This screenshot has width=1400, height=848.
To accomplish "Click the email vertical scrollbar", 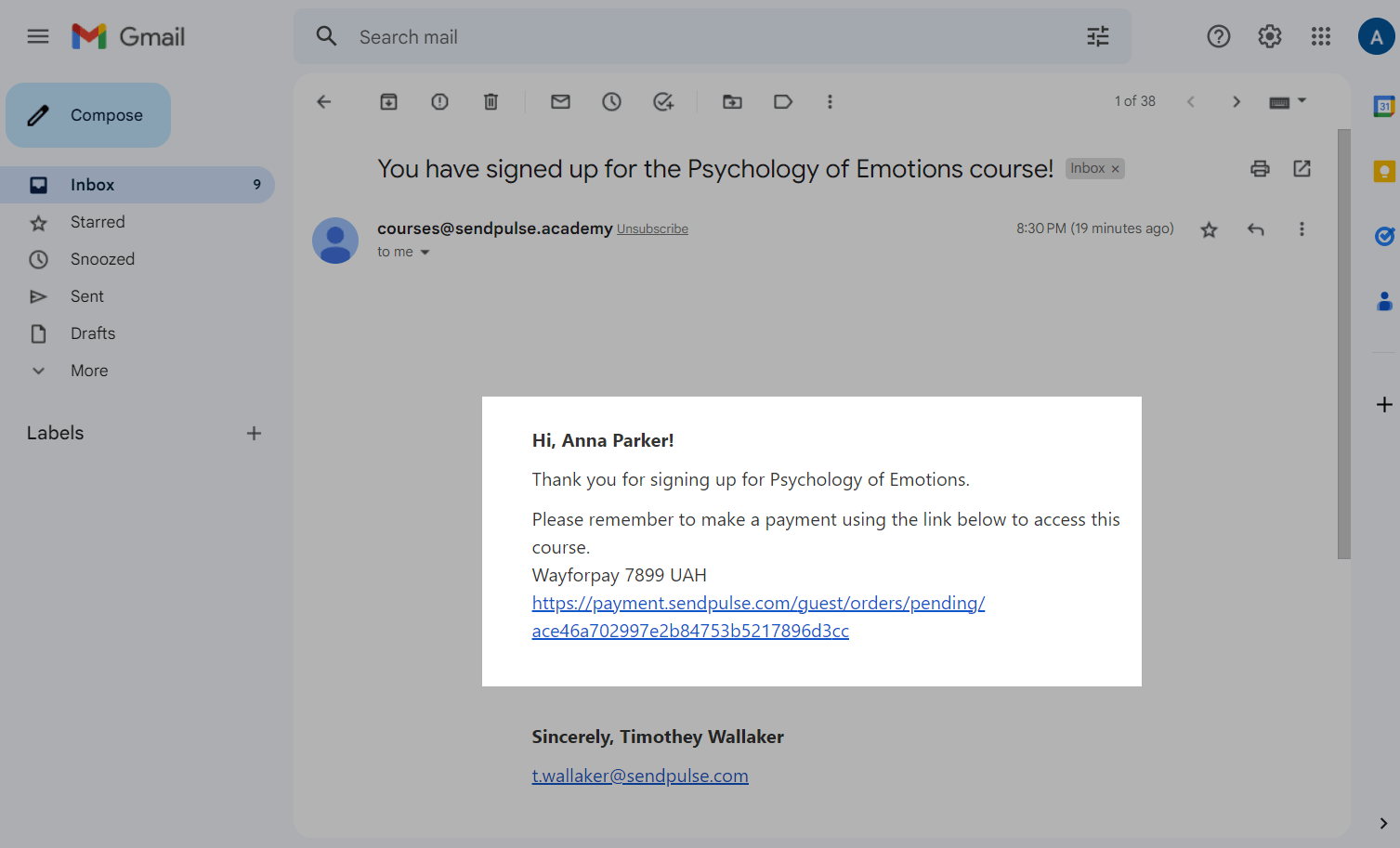I will (1343, 344).
